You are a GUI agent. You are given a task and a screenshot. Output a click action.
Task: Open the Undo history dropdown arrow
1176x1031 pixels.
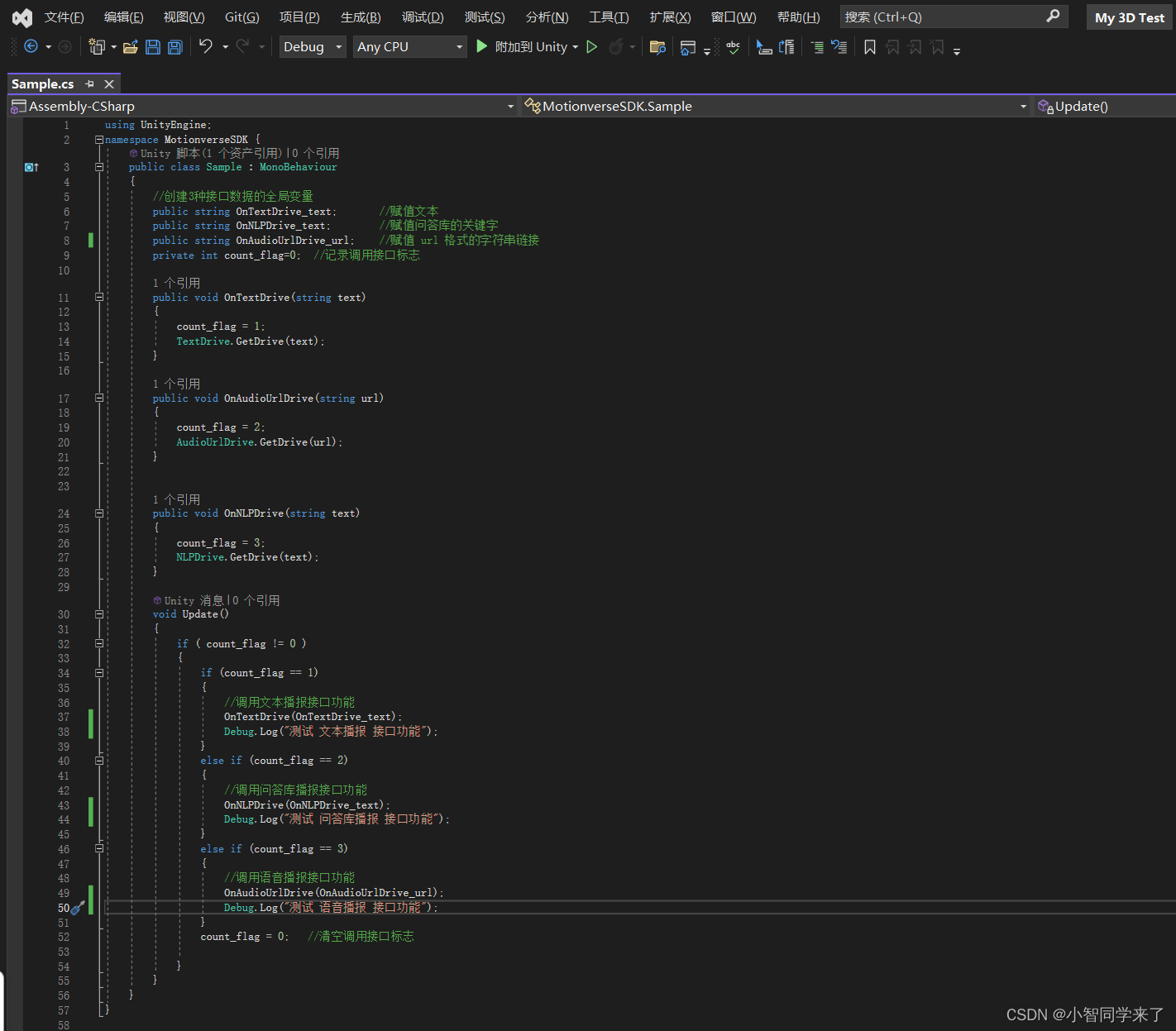point(225,47)
